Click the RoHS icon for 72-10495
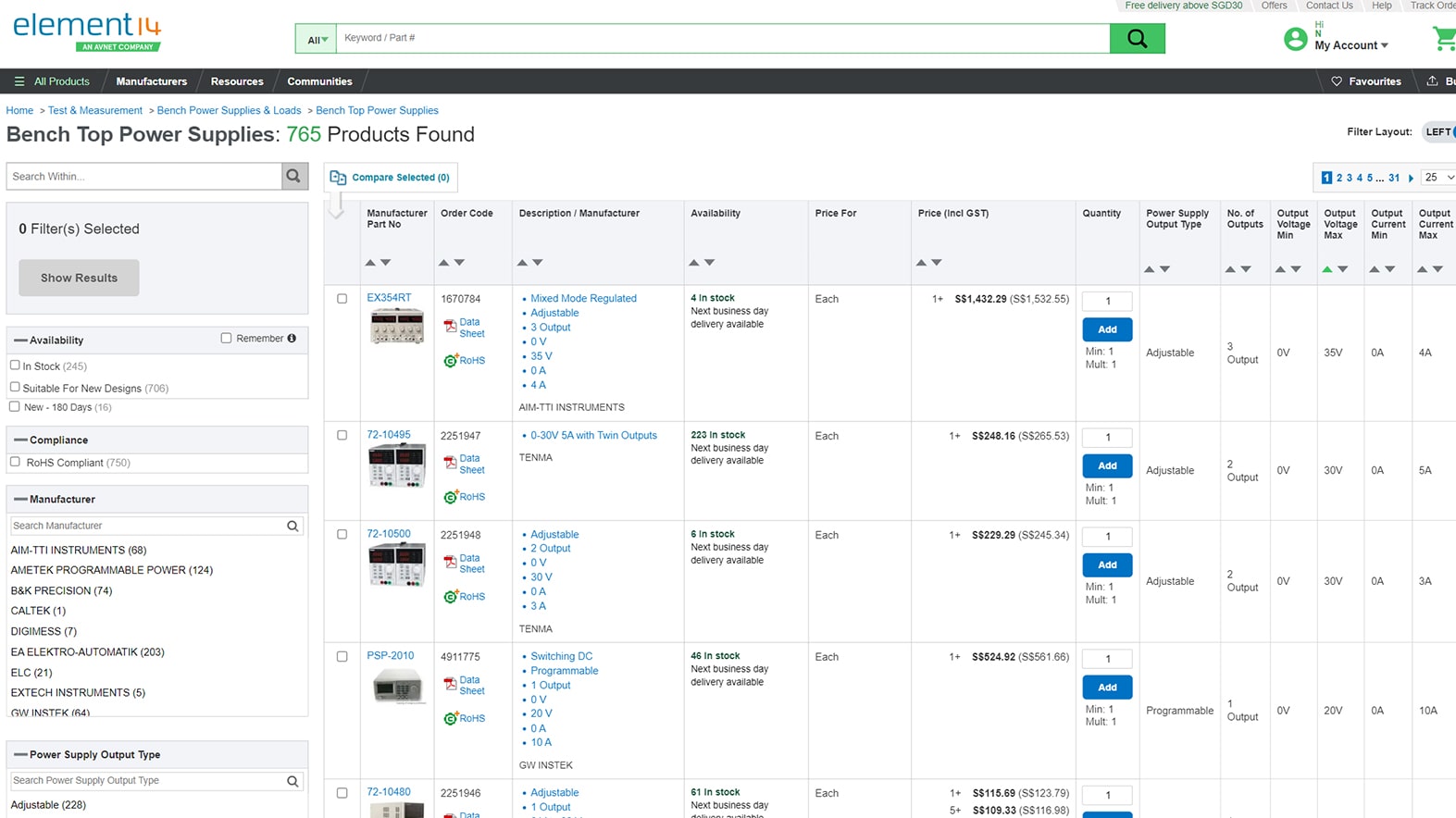 [451, 497]
